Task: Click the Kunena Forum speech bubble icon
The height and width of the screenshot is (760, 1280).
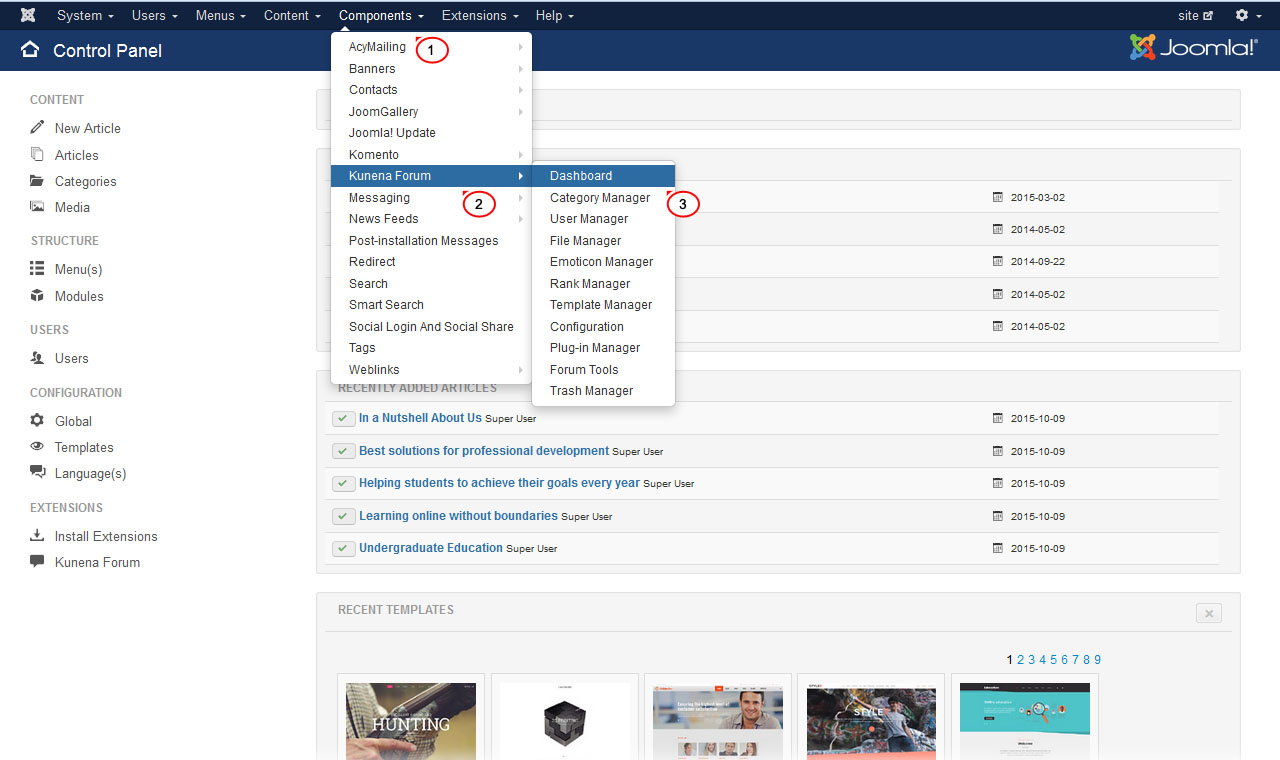Action: point(37,561)
